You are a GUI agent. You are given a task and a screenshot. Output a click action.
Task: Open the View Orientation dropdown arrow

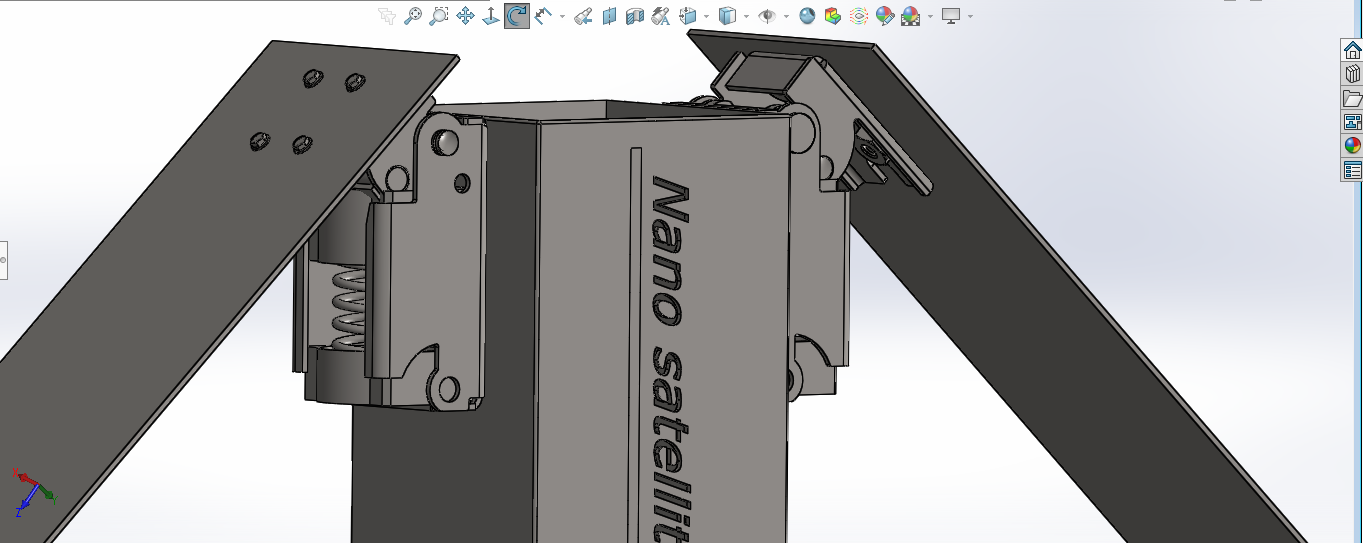pos(706,17)
